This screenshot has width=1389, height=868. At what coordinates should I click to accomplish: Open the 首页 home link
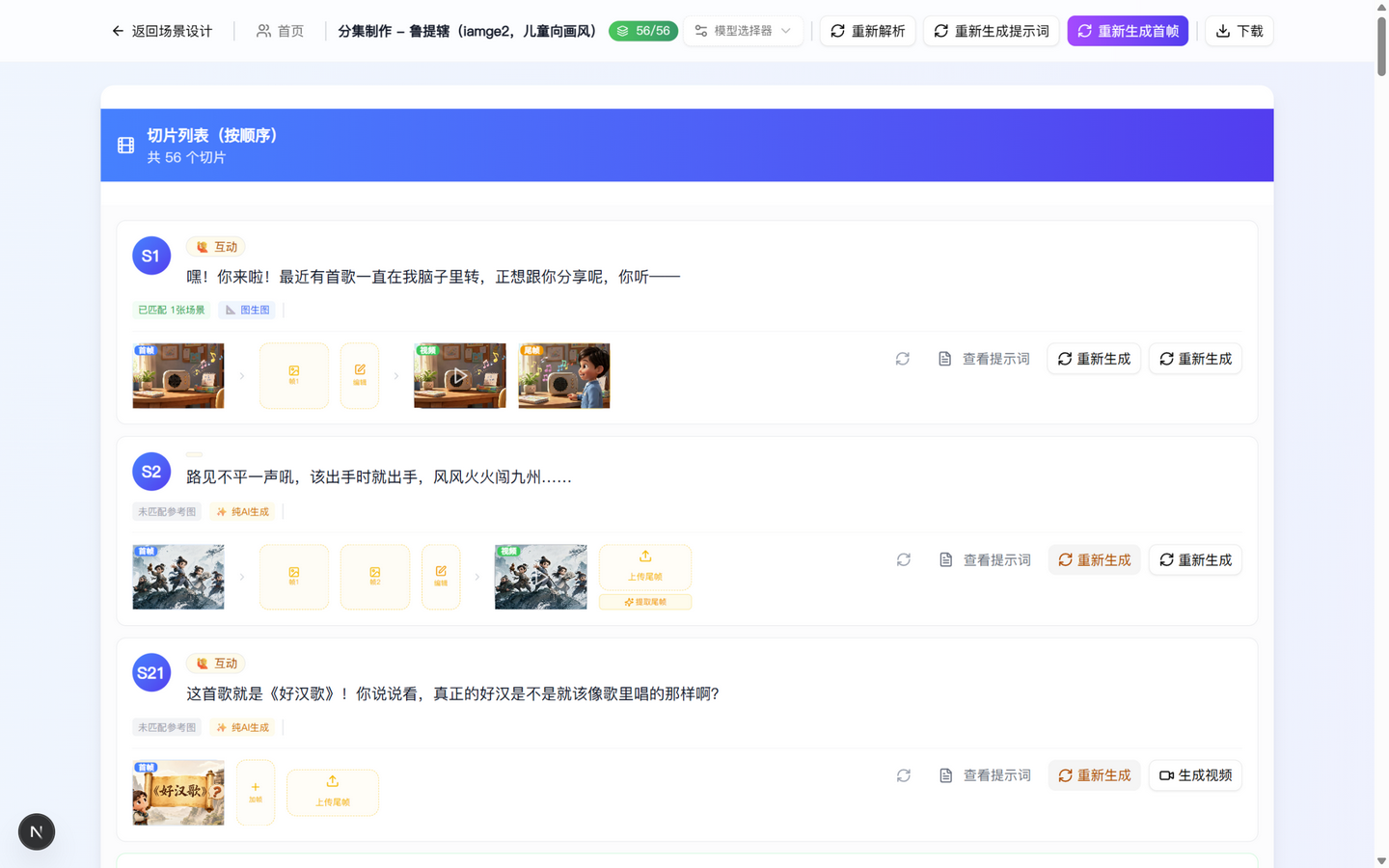(280, 31)
